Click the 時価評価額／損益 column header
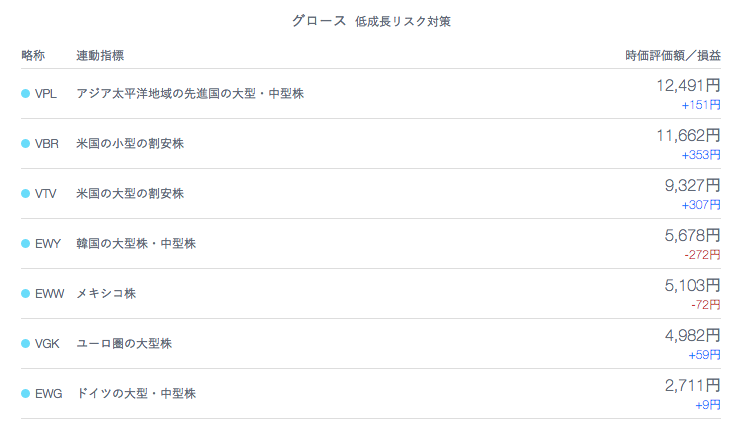Screen dimensions: 738x446 coord(672,54)
